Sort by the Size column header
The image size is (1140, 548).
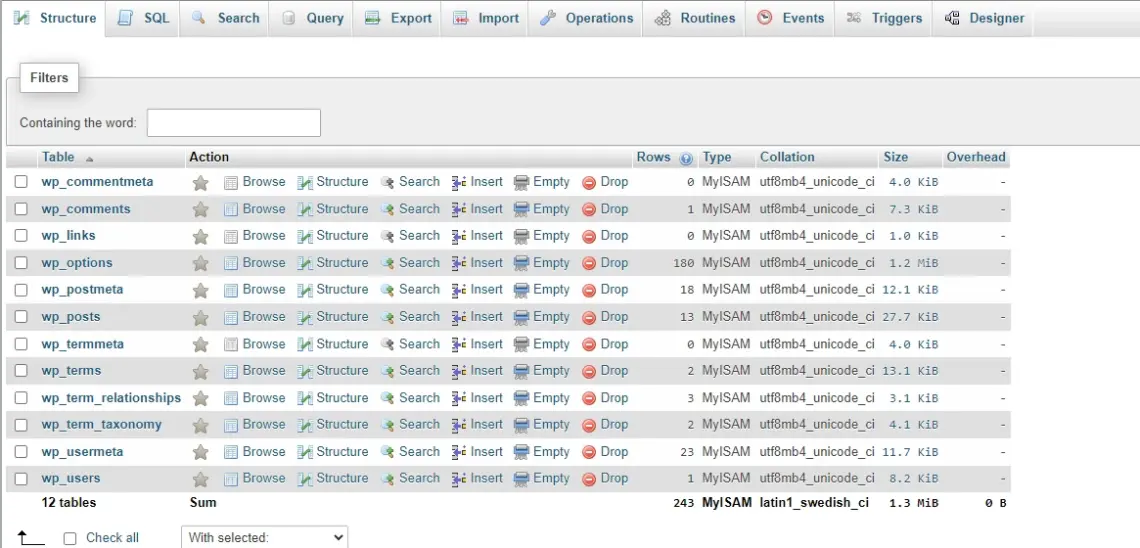(x=896, y=157)
